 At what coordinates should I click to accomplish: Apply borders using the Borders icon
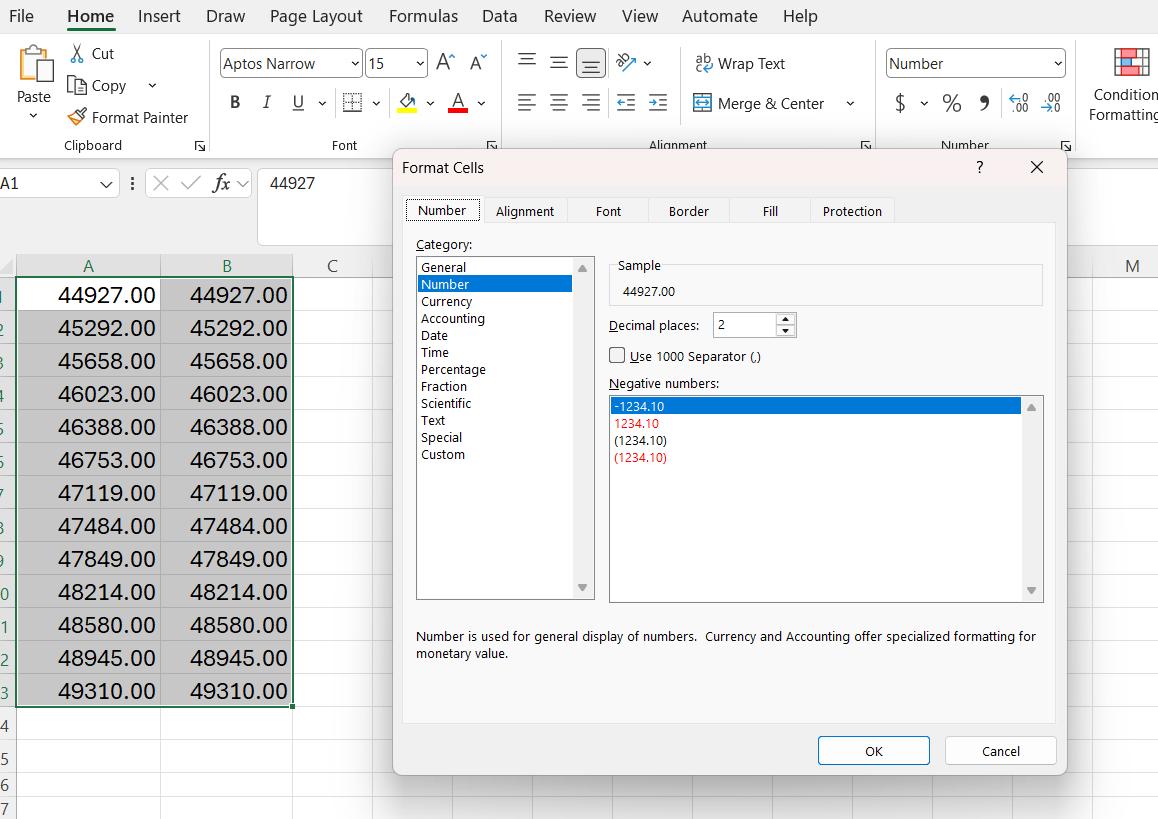(x=352, y=103)
